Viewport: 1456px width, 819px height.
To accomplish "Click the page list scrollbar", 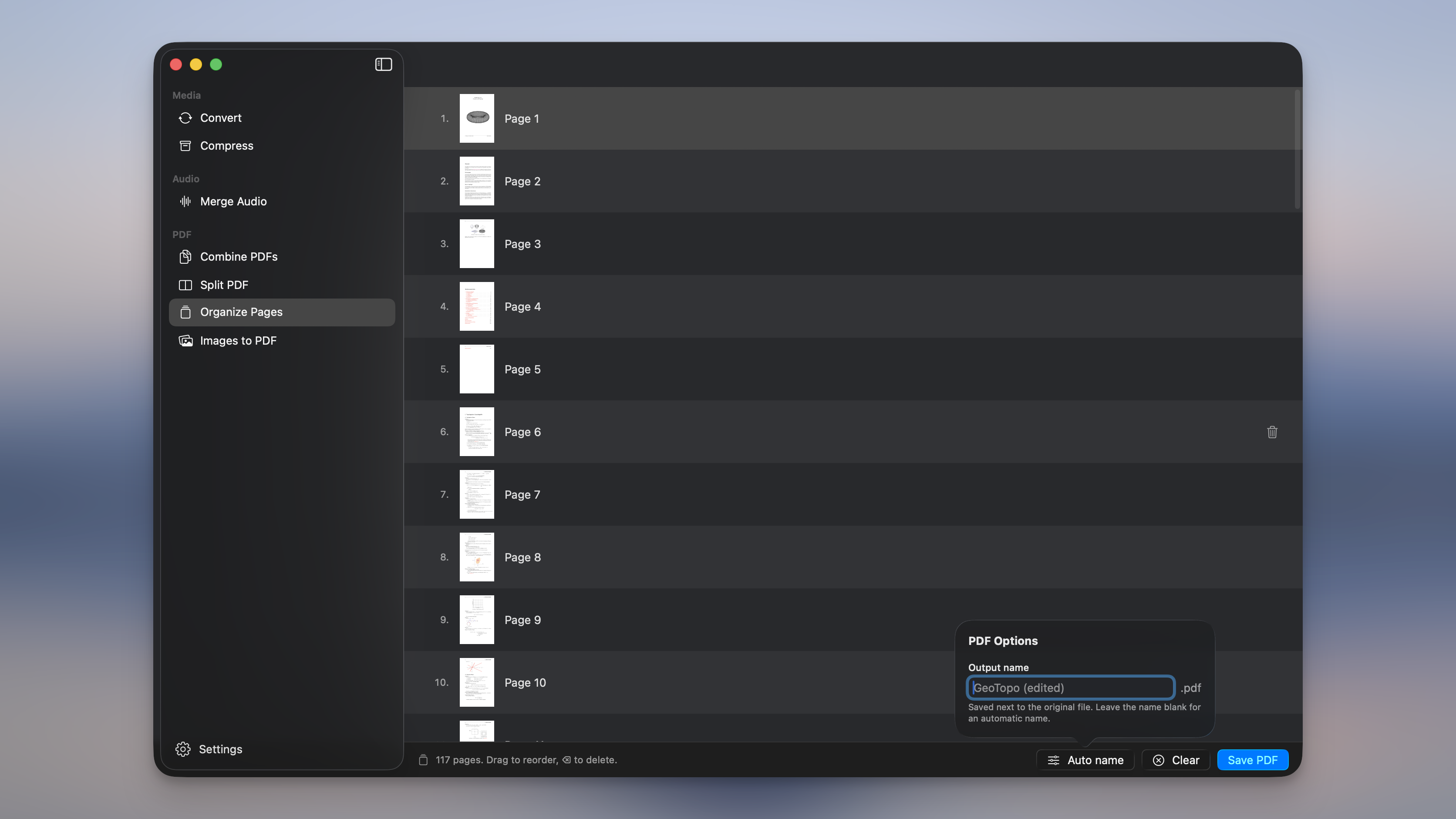I will (x=1297, y=149).
